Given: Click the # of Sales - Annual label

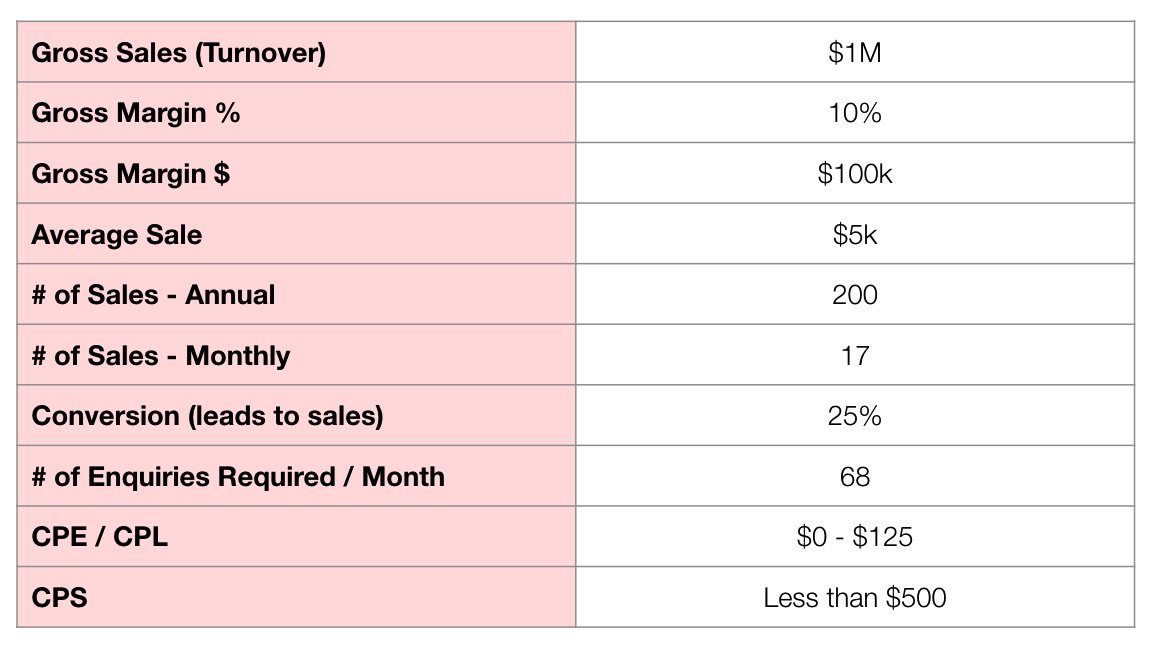Looking at the screenshot, I should point(153,295).
